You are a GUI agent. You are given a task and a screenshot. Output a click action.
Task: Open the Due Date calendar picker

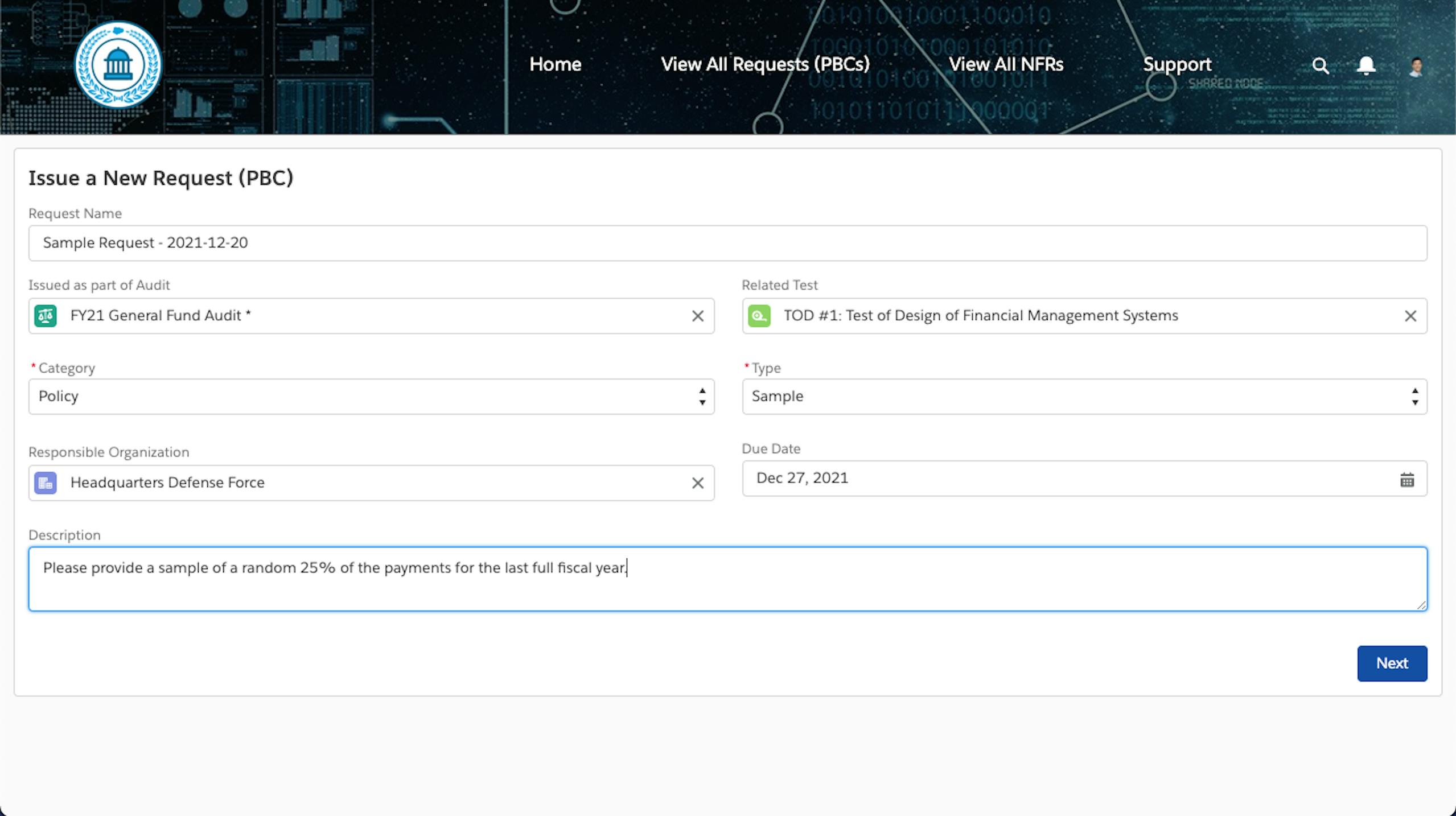[x=1406, y=480]
